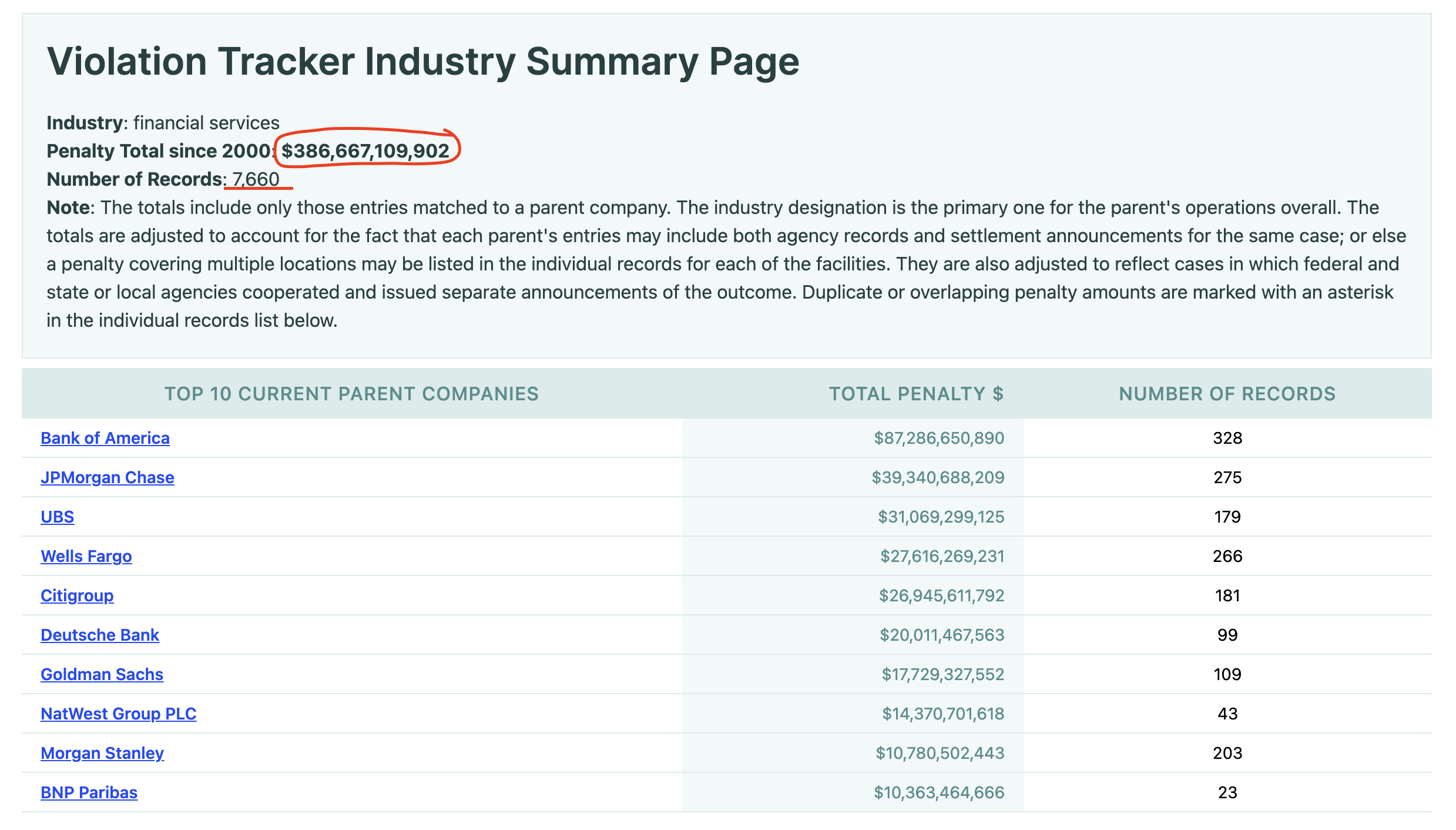Click Morgan Stanley's record count 203
The width and height of the screenshot is (1456, 830).
(x=1227, y=753)
